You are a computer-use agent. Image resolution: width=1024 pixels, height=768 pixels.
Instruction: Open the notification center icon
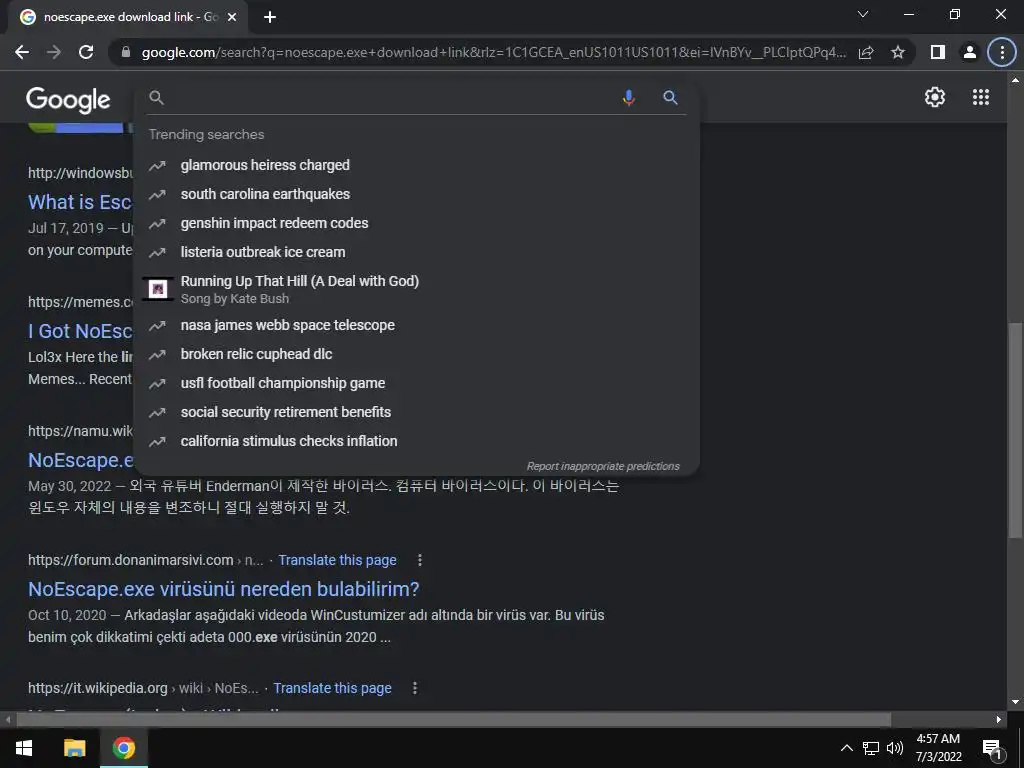tap(992, 748)
